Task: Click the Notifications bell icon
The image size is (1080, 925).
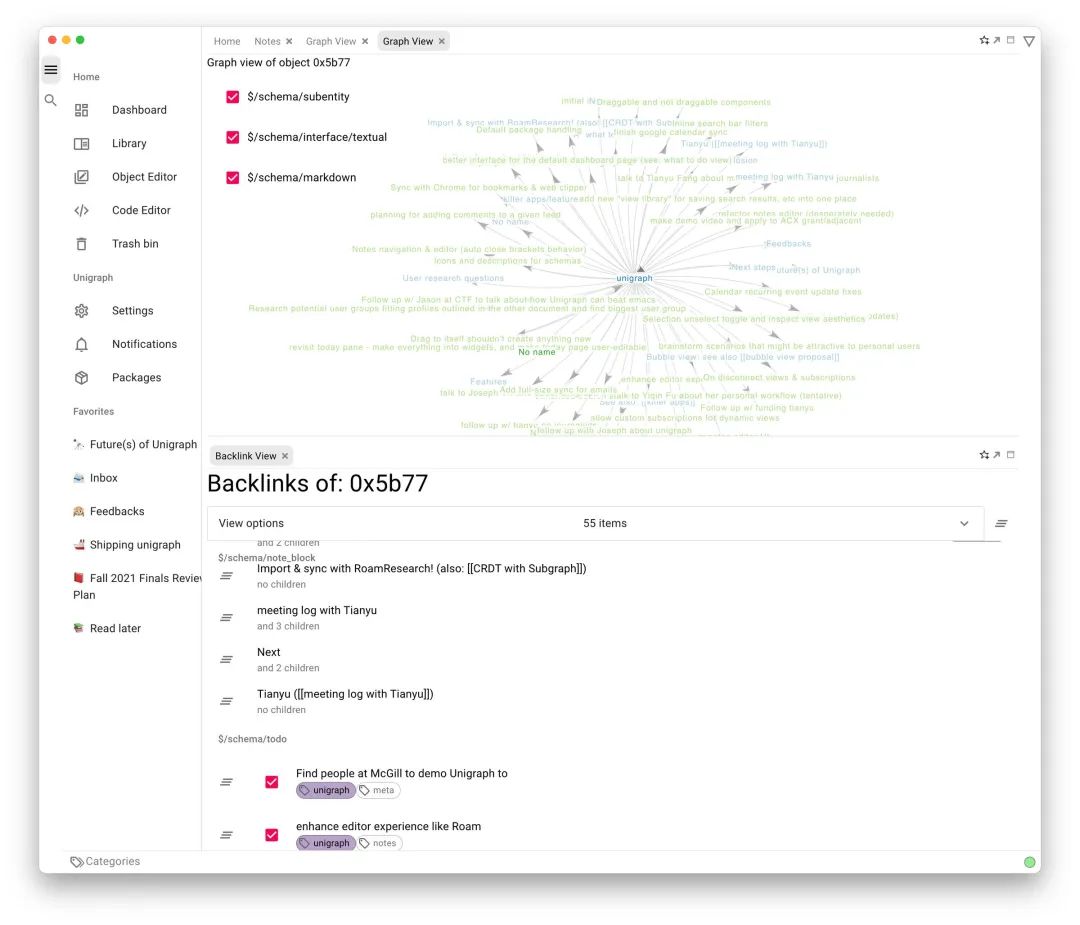Action: point(81,344)
